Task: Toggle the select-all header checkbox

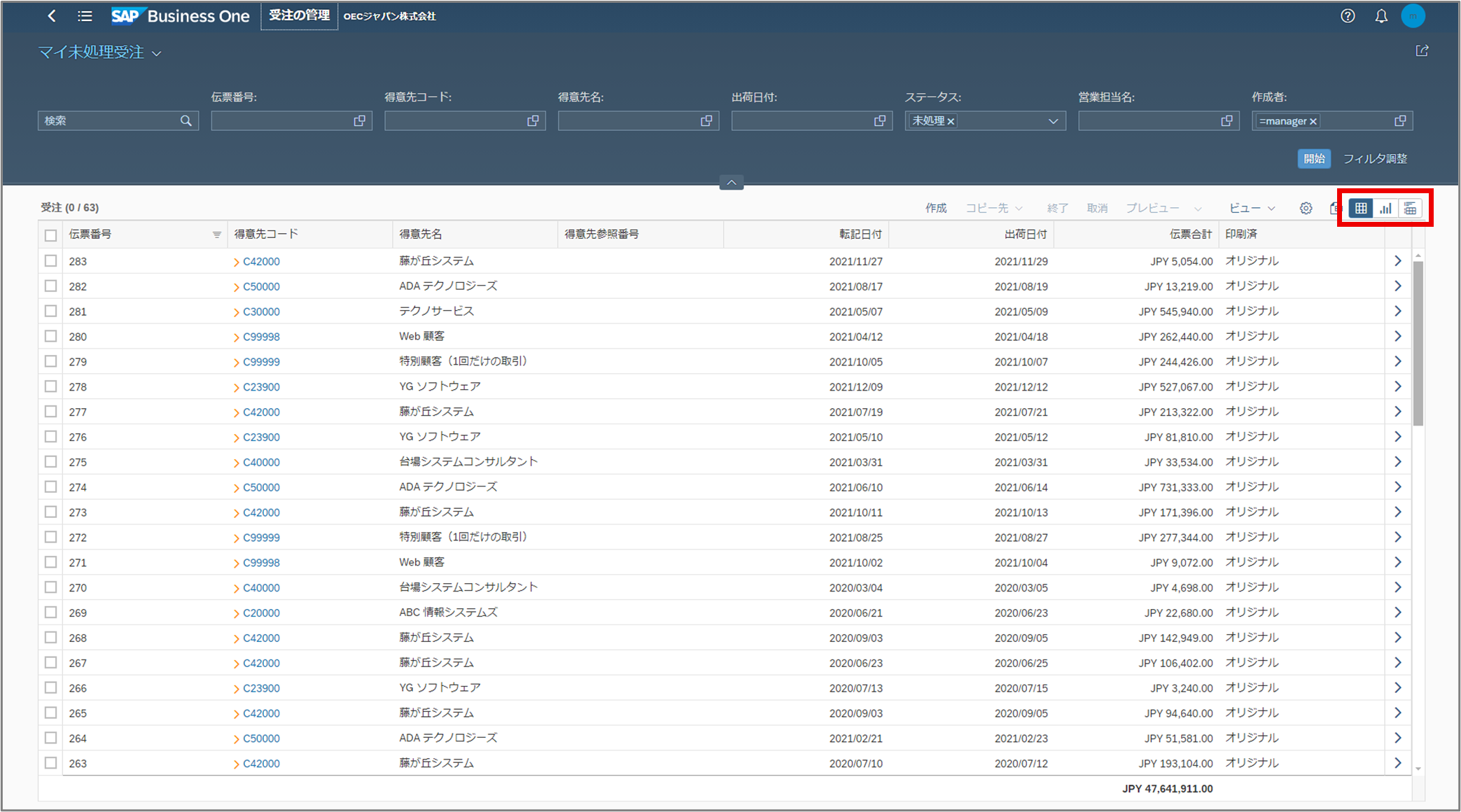Action: pyautogui.click(x=50, y=235)
